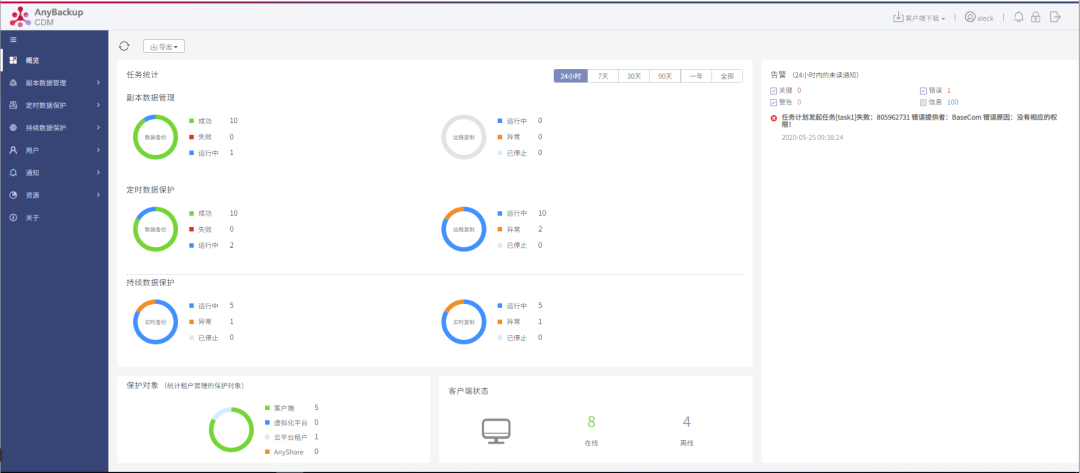Click the 数据备份 donut under 副本数据管理

point(156,137)
